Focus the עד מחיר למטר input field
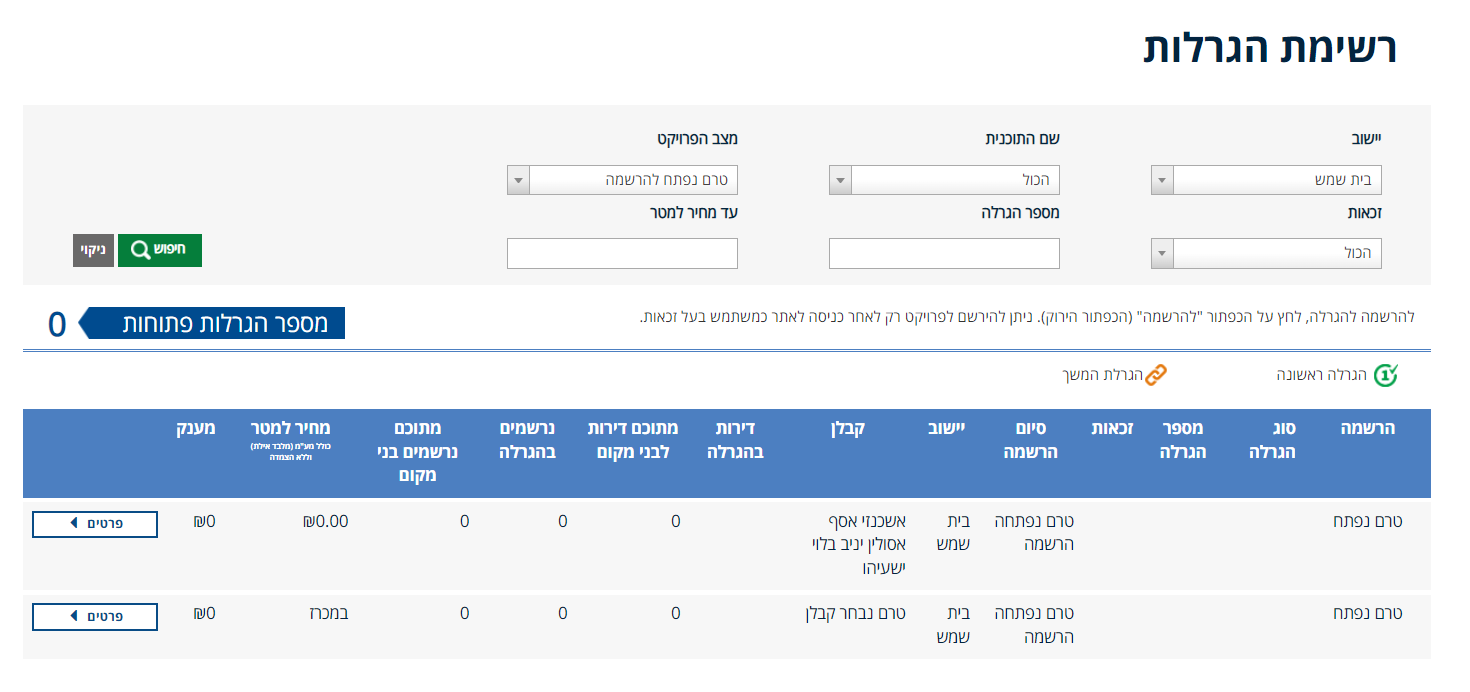Viewport: 1470px width, 692px height. pyautogui.click(x=622, y=254)
